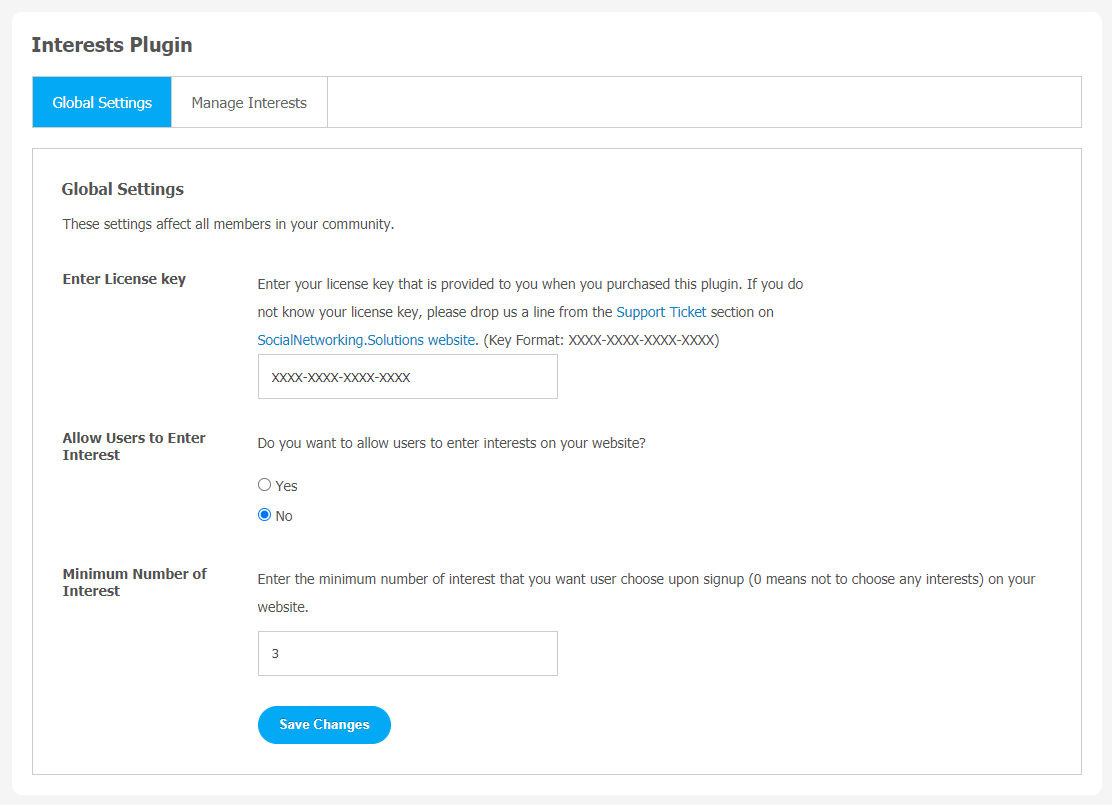The image size is (1112, 805).
Task: Click the Save Changes button
Action: point(324,724)
